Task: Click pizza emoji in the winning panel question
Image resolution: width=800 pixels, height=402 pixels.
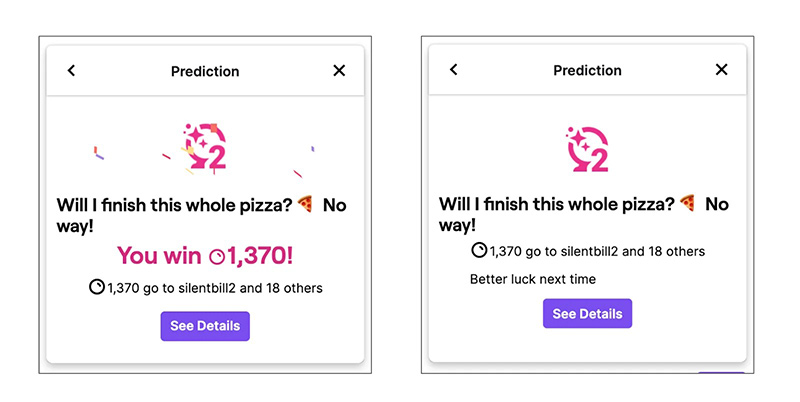Action: tap(306, 205)
